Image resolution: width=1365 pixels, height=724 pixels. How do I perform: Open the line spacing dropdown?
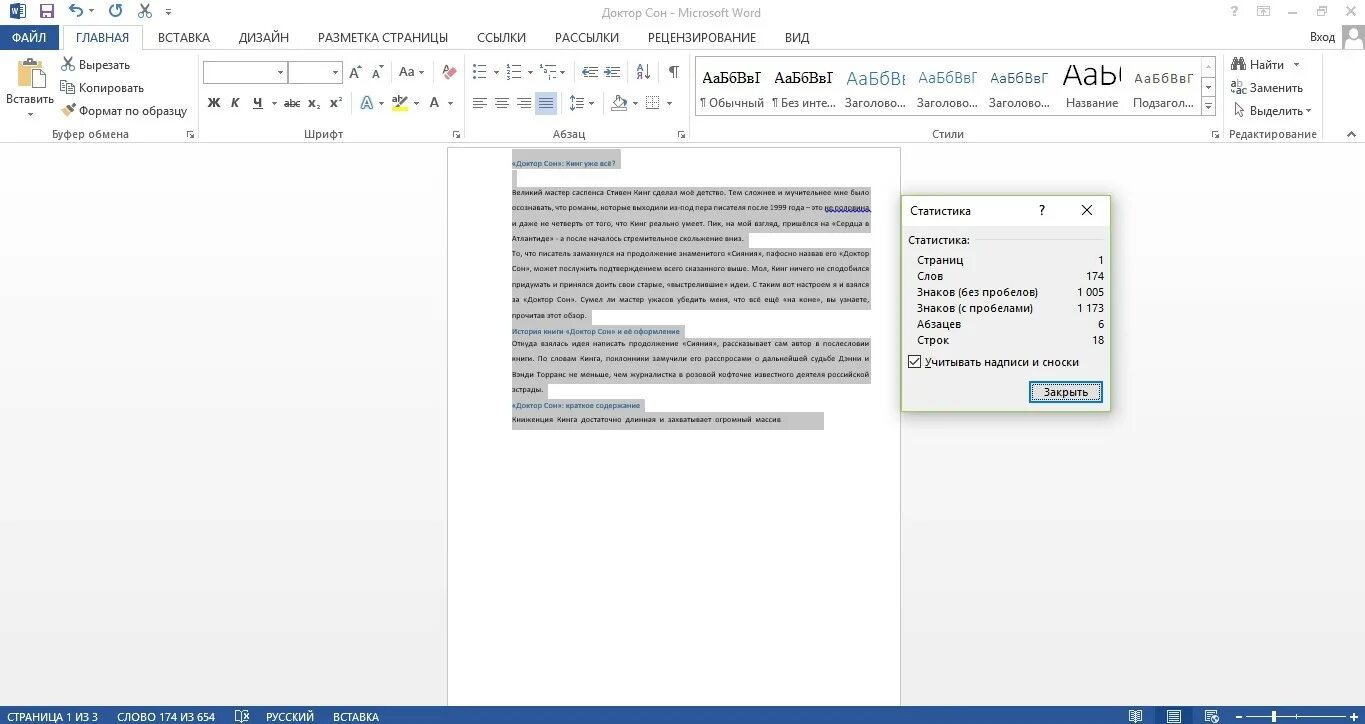pyautogui.click(x=582, y=103)
